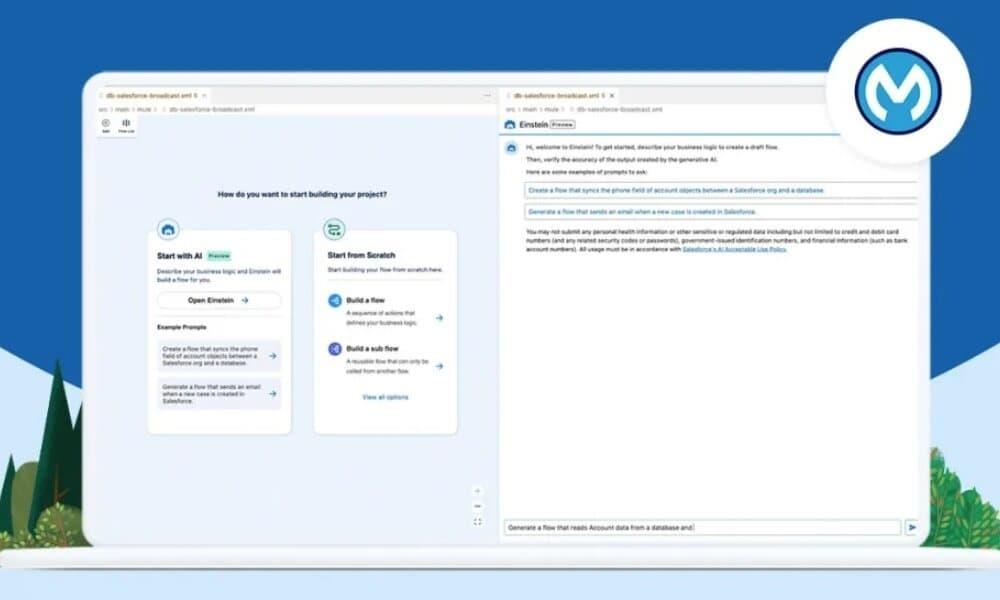Click the Build a flow option

[385, 309]
